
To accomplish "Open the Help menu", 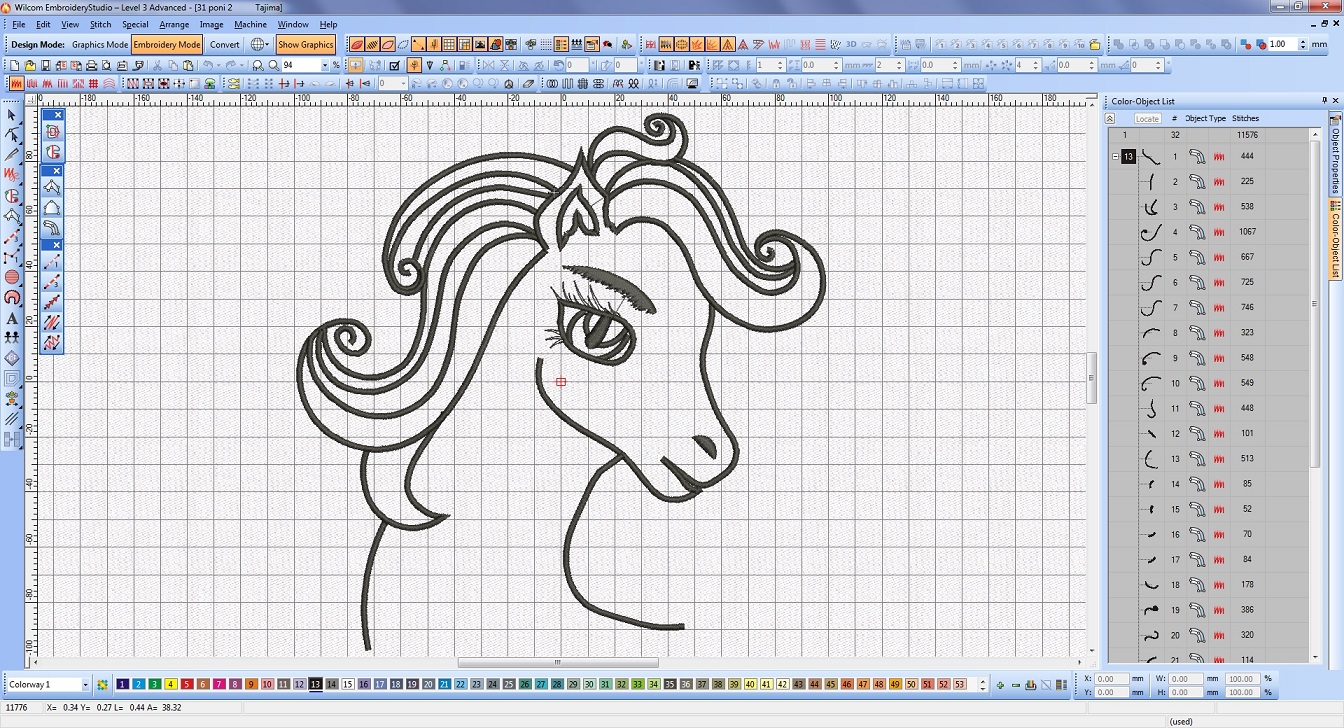I will 328,24.
